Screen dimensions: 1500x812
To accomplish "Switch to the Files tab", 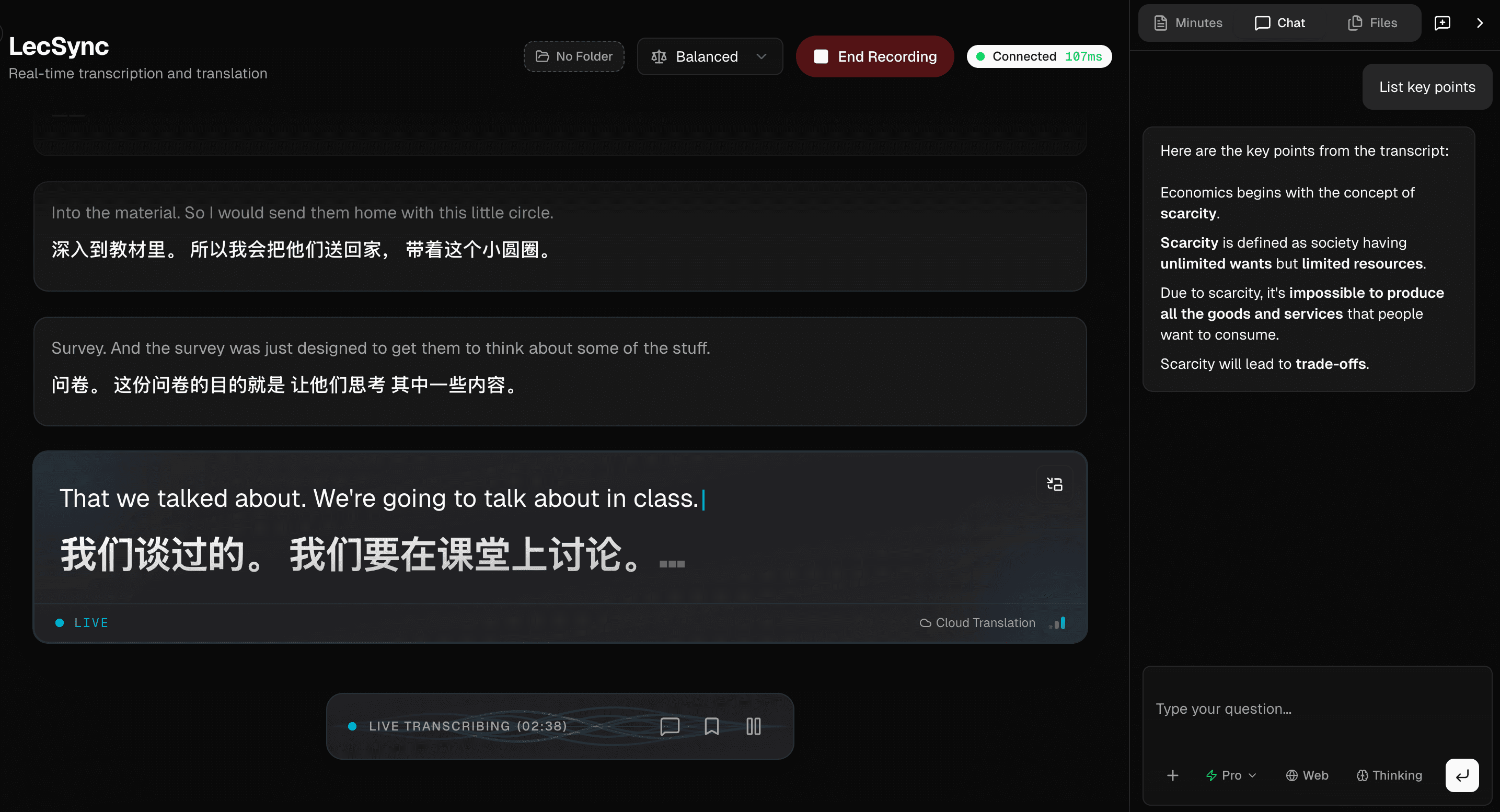I will point(1372,22).
